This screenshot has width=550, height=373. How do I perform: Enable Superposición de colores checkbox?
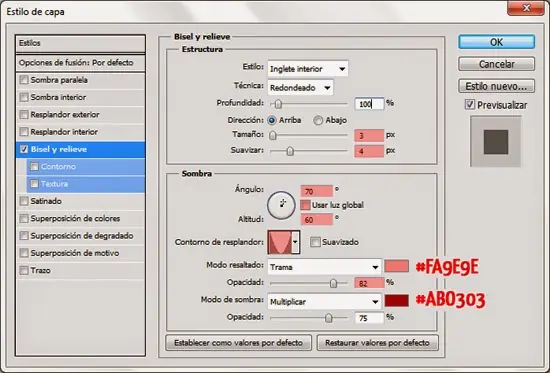point(24,218)
